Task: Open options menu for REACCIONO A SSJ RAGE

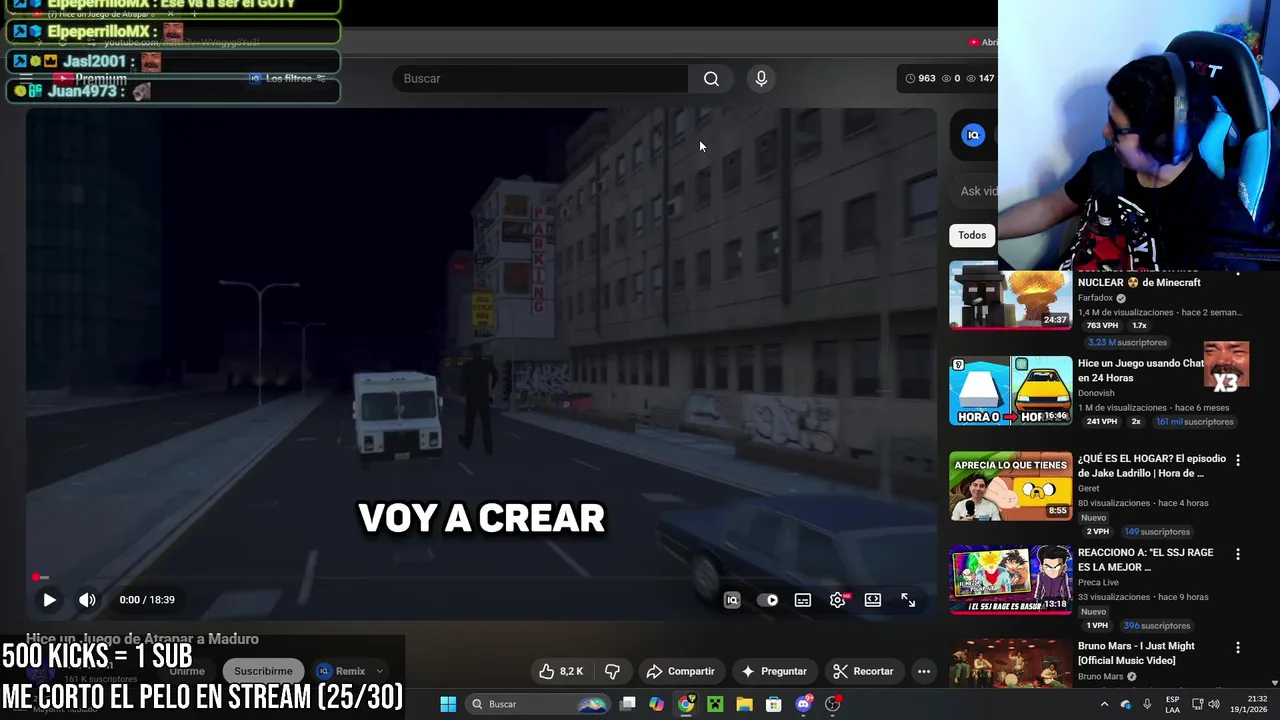Action: pyautogui.click(x=1238, y=554)
